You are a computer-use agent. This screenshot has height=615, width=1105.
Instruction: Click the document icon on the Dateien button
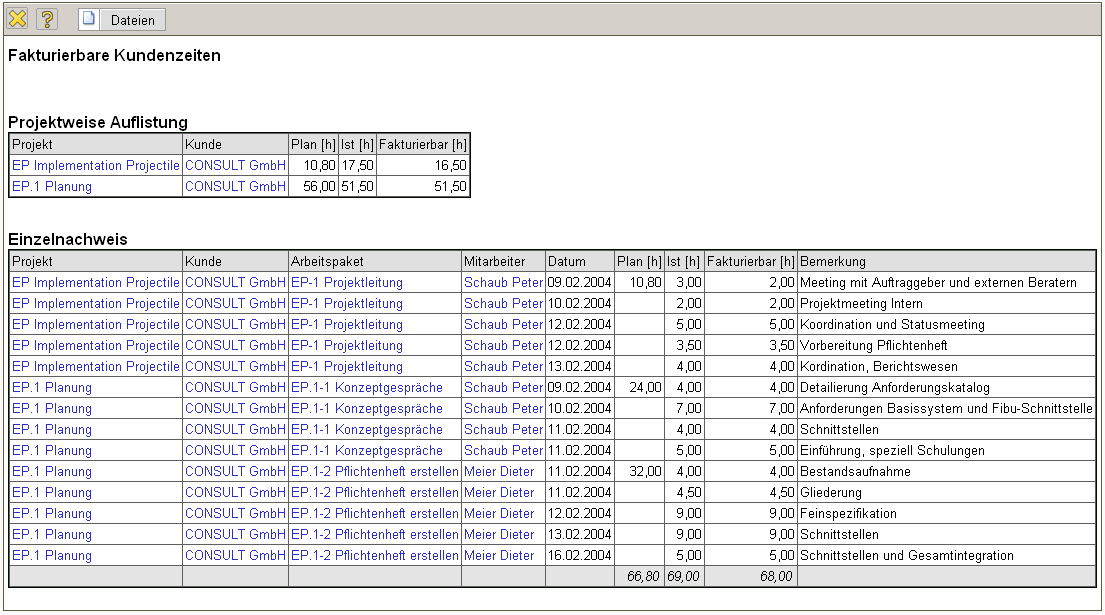pyautogui.click(x=90, y=19)
